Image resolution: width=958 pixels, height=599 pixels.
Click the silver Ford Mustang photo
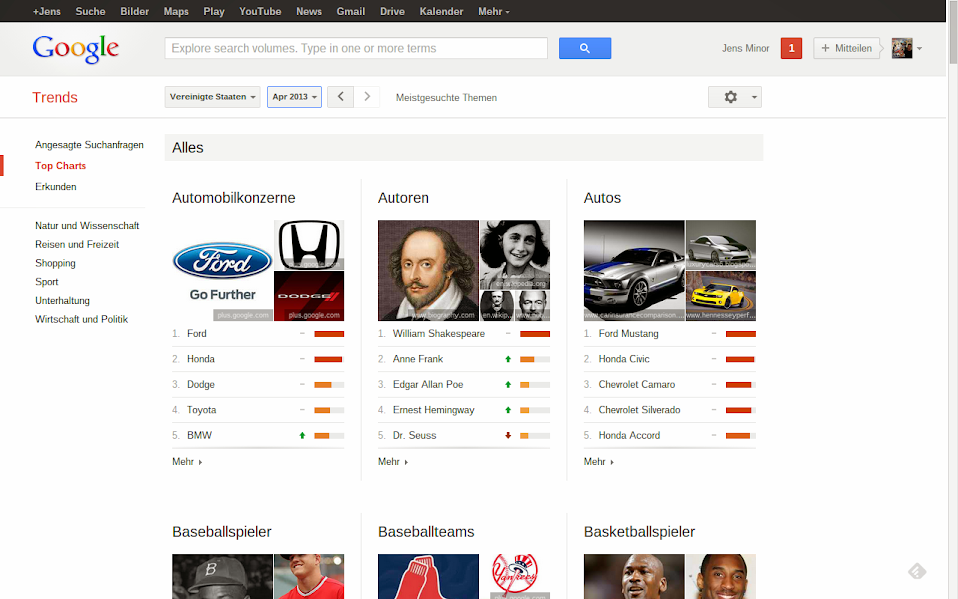coord(634,270)
